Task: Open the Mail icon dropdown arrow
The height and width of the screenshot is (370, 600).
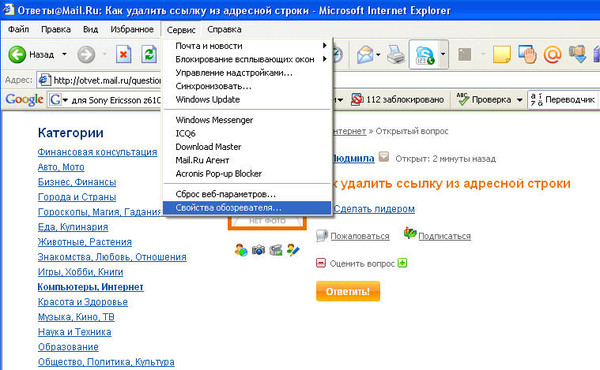Action: (x=378, y=55)
